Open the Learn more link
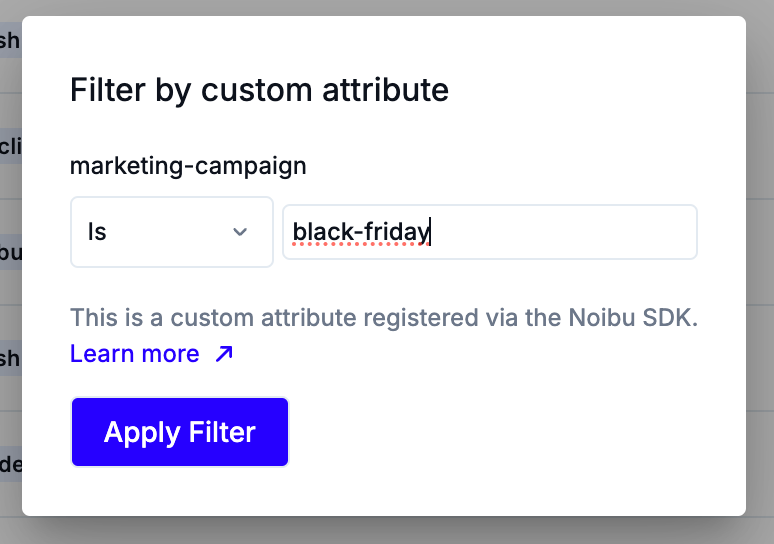 pos(135,354)
